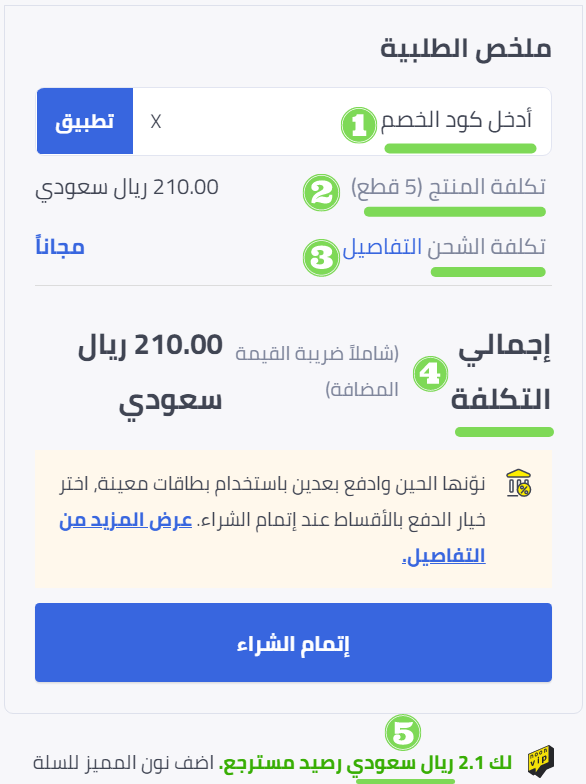Click the مجاناً free shipping label

pos(60,246)
